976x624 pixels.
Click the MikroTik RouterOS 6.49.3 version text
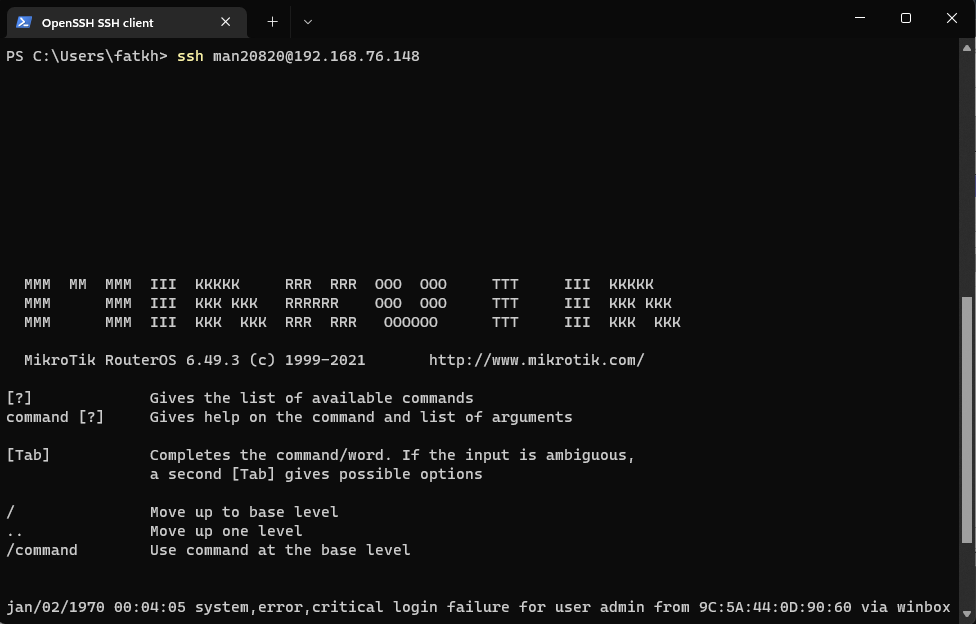point(195,360)
